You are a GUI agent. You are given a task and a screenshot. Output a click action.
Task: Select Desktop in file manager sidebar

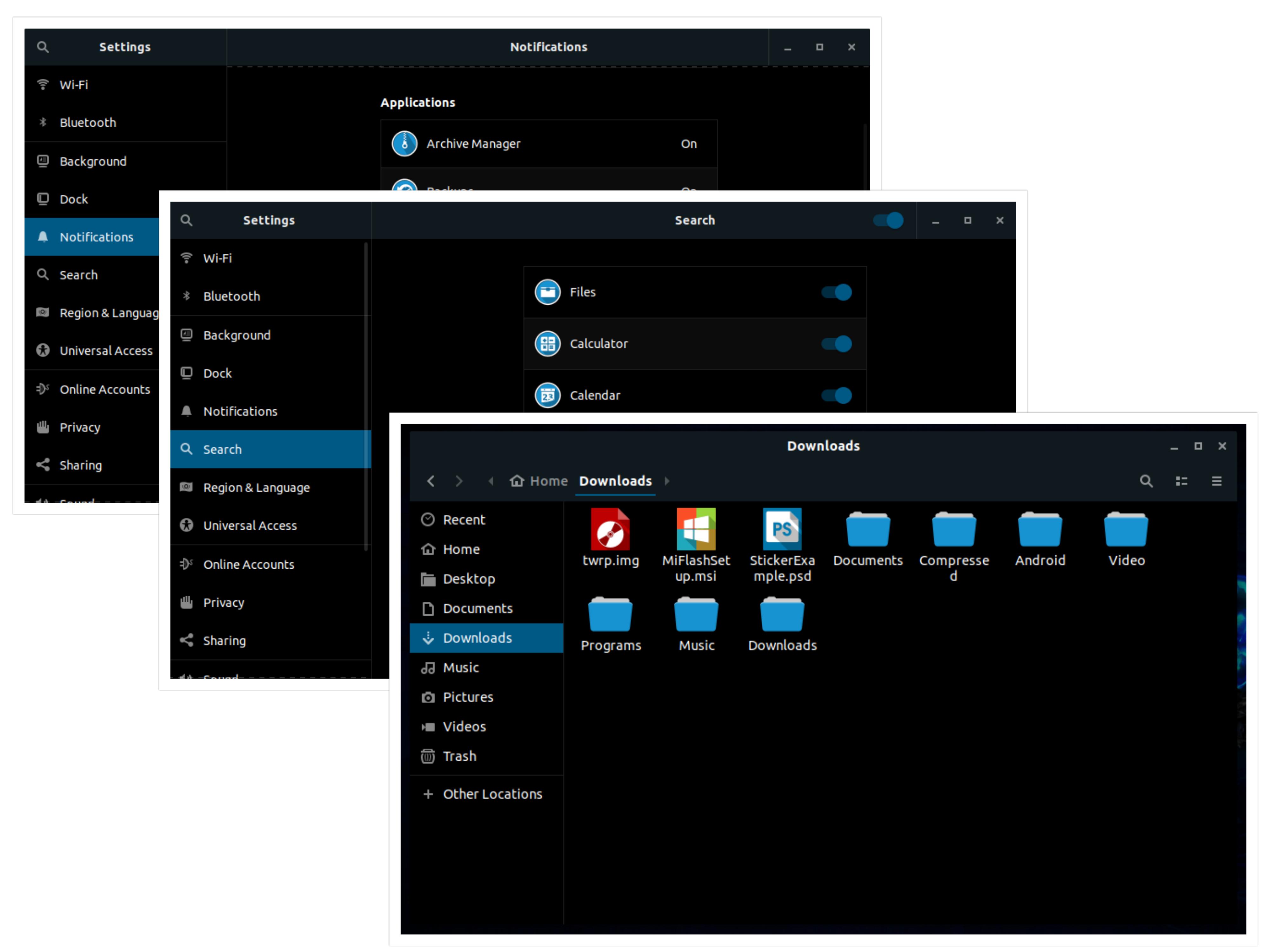click(486, 579)
